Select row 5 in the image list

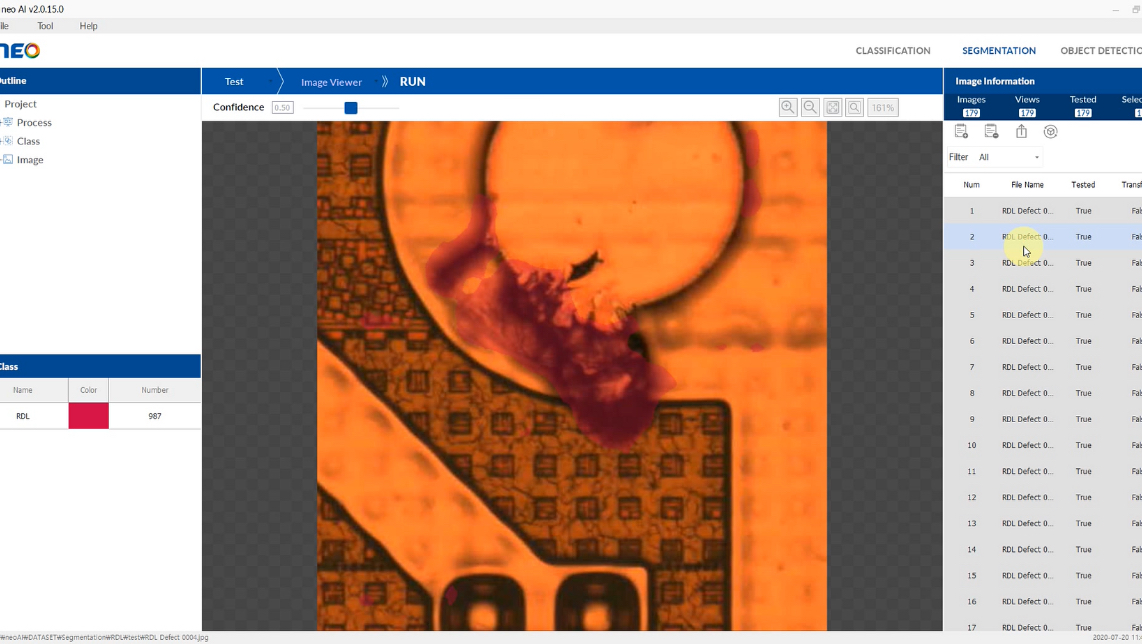tap(1027, 315)
